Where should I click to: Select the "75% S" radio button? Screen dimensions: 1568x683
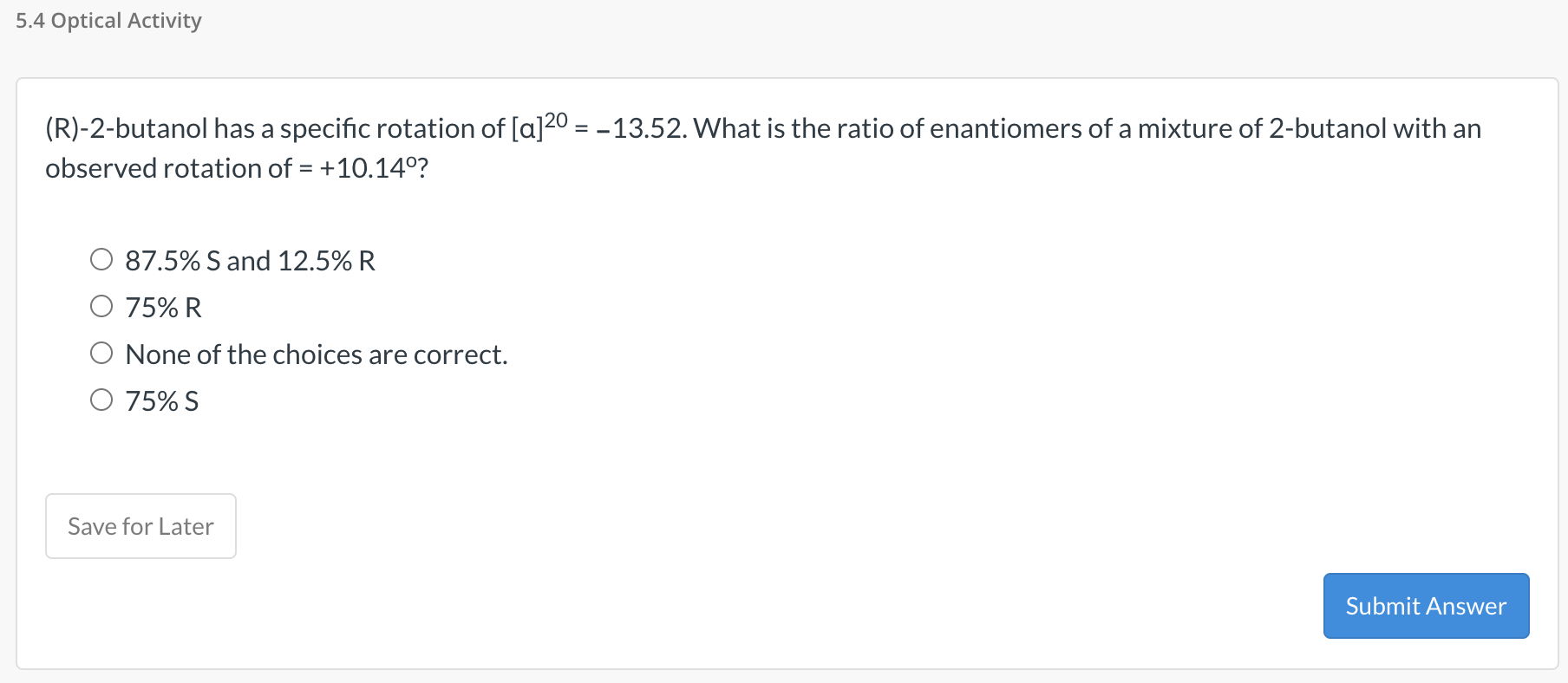coord(101,398)
